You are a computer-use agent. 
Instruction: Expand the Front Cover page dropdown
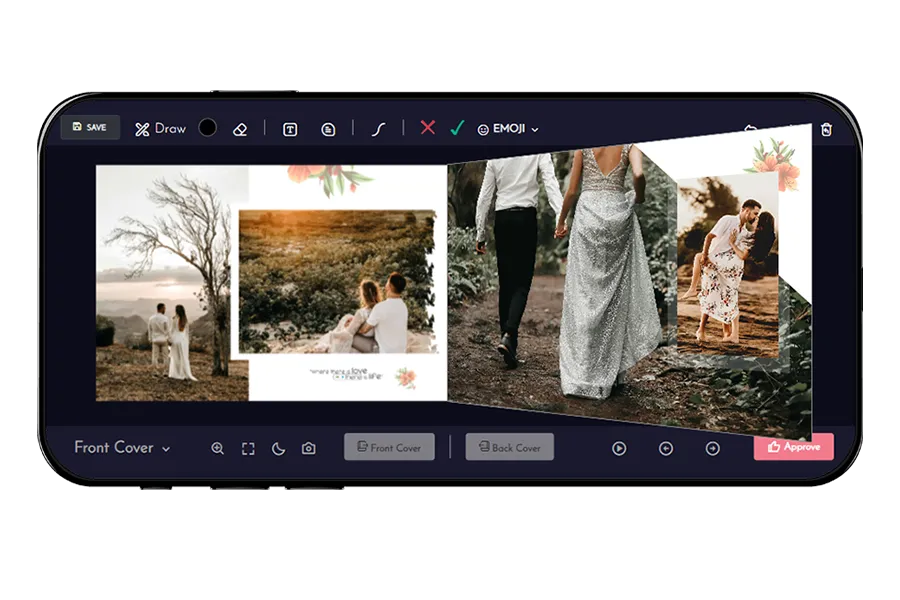(x=122, y=447)
